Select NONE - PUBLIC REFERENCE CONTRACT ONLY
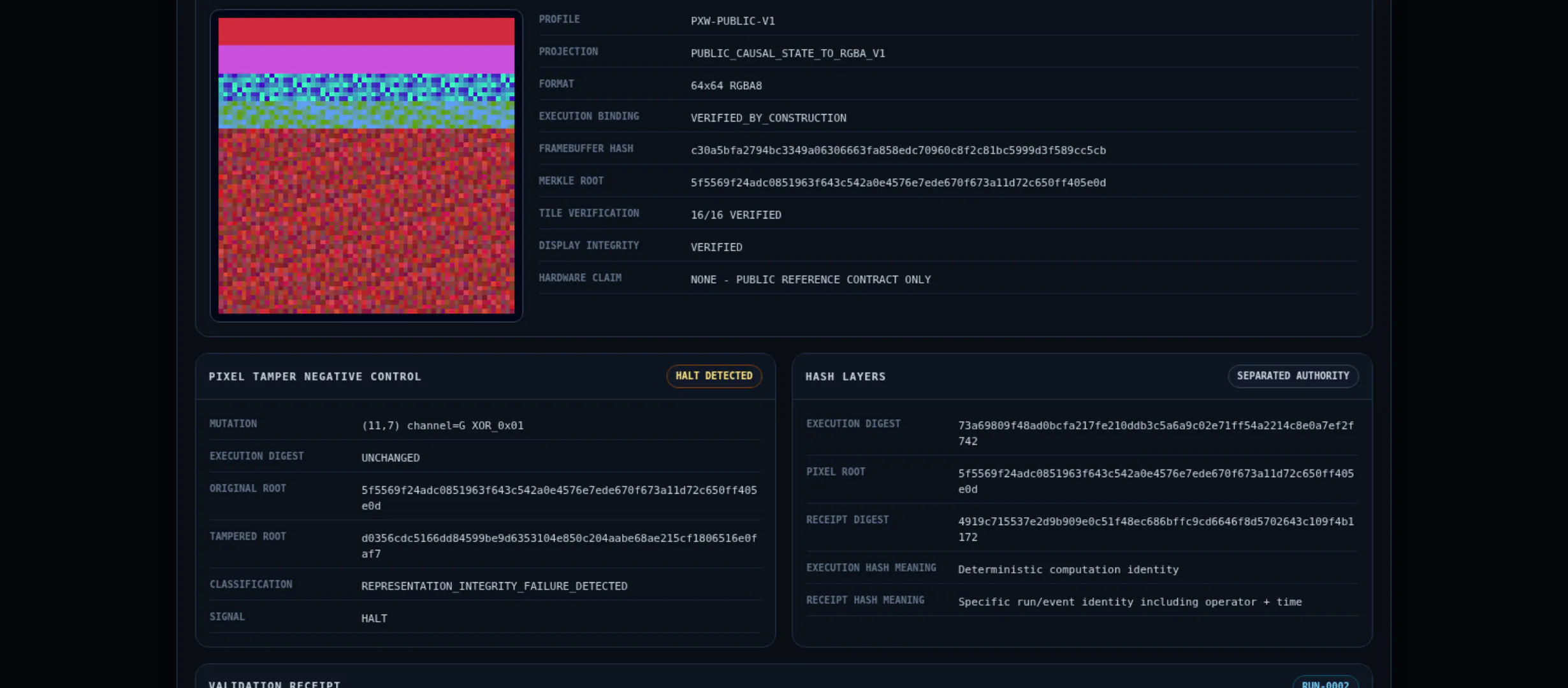This screenshot has height=688, width=1568. pyautogui.click(x=810, y=280)
